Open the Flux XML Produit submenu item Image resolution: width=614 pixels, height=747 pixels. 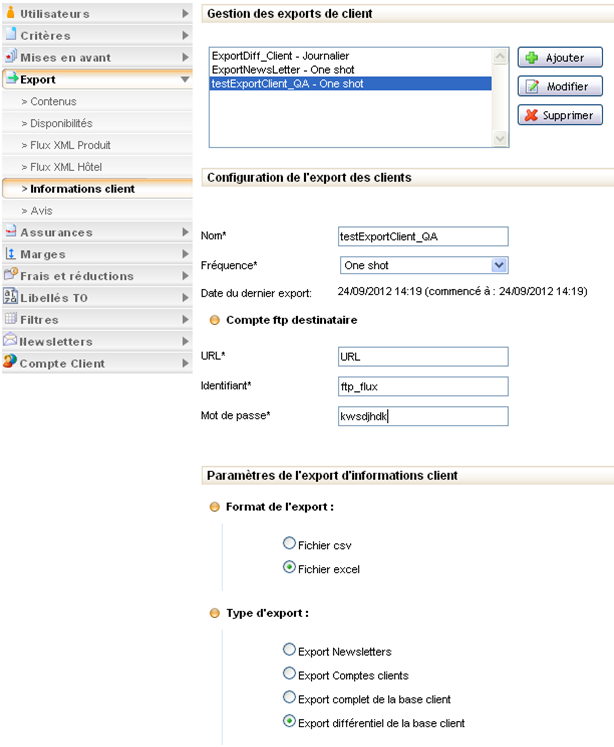click(67, 145)
